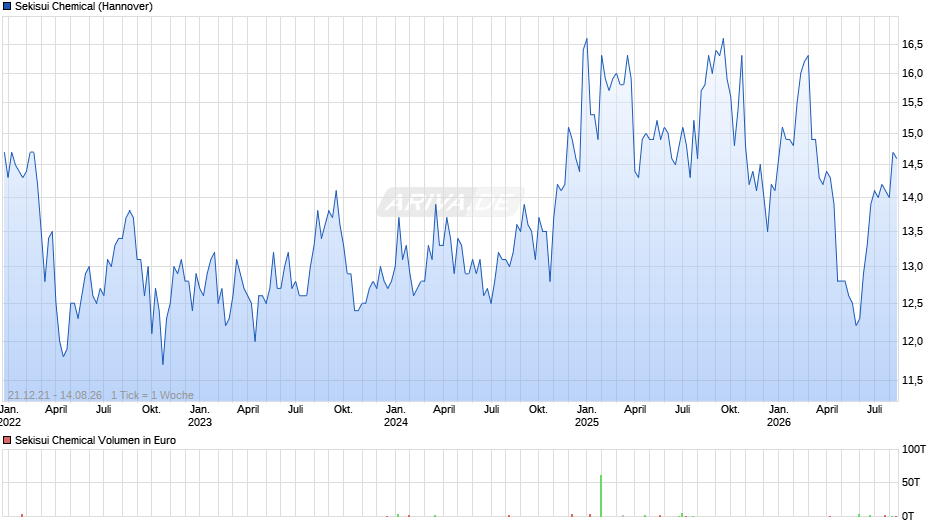Click the 2022 year label on time axis
Viewport: 940px width, 526px height.
(x=11, y=422)
